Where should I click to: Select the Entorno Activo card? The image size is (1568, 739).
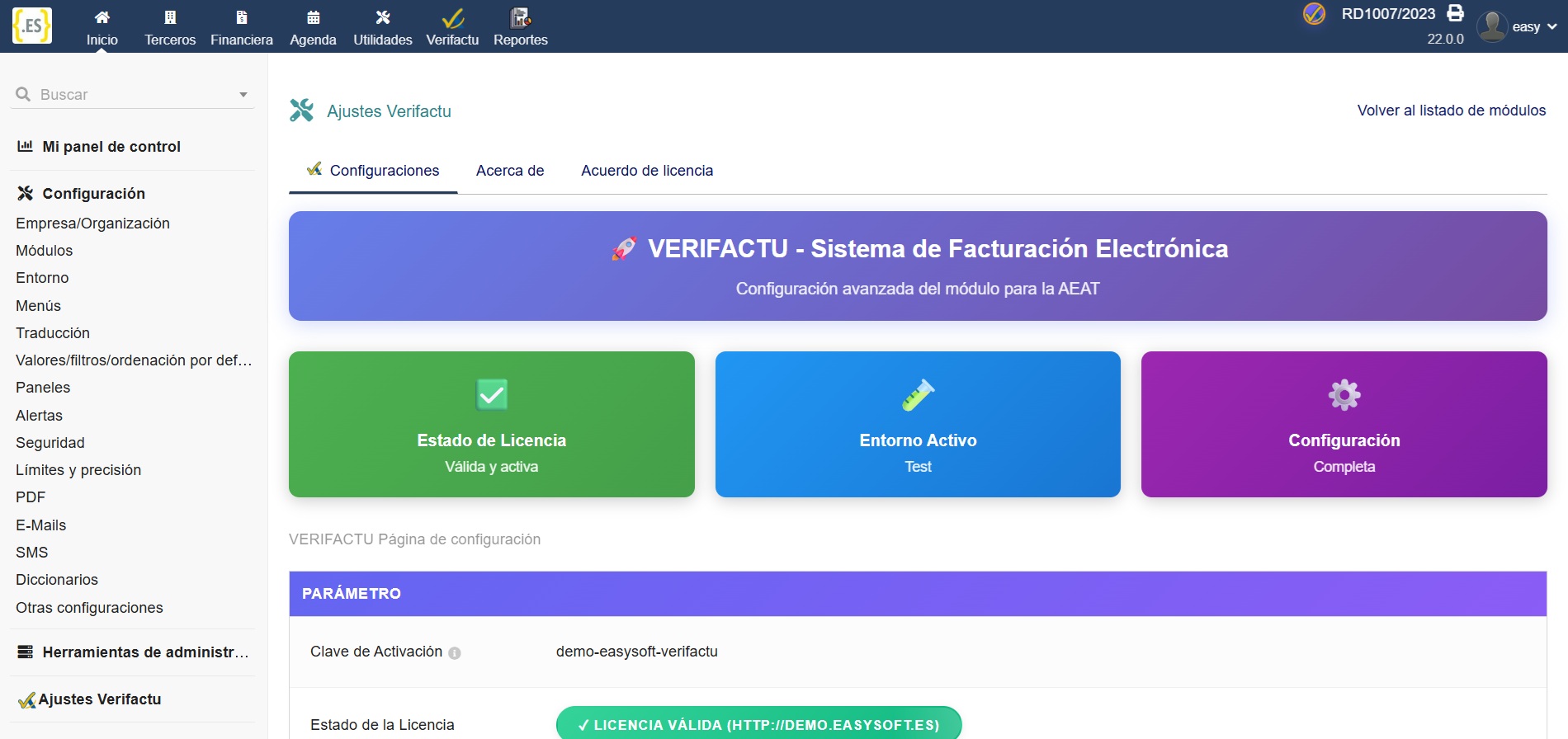pos(918,424)
